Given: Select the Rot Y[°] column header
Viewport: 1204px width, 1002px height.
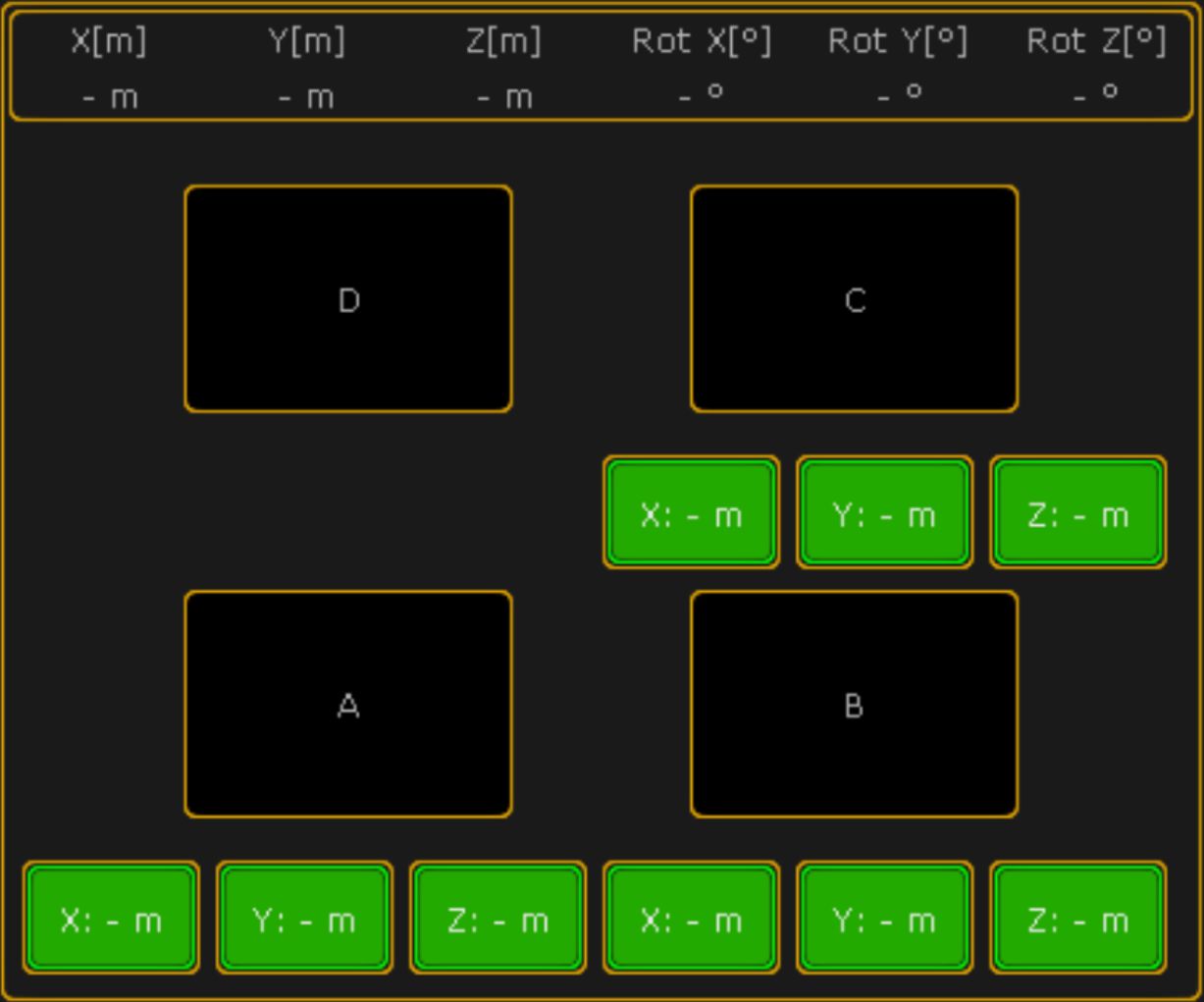Looking at the screenshot, I should (898, 41).
